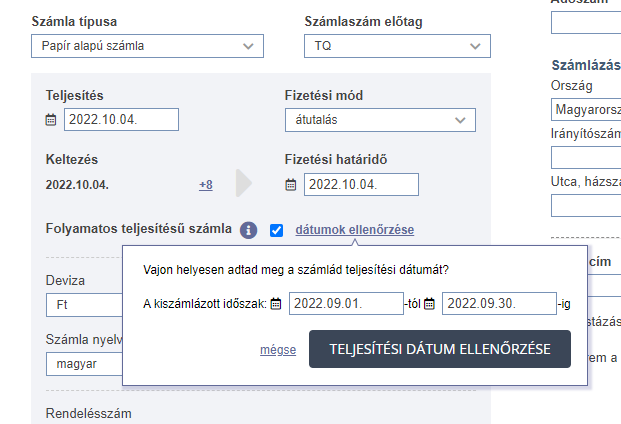Click period start field 2022.09.01.

346,304
